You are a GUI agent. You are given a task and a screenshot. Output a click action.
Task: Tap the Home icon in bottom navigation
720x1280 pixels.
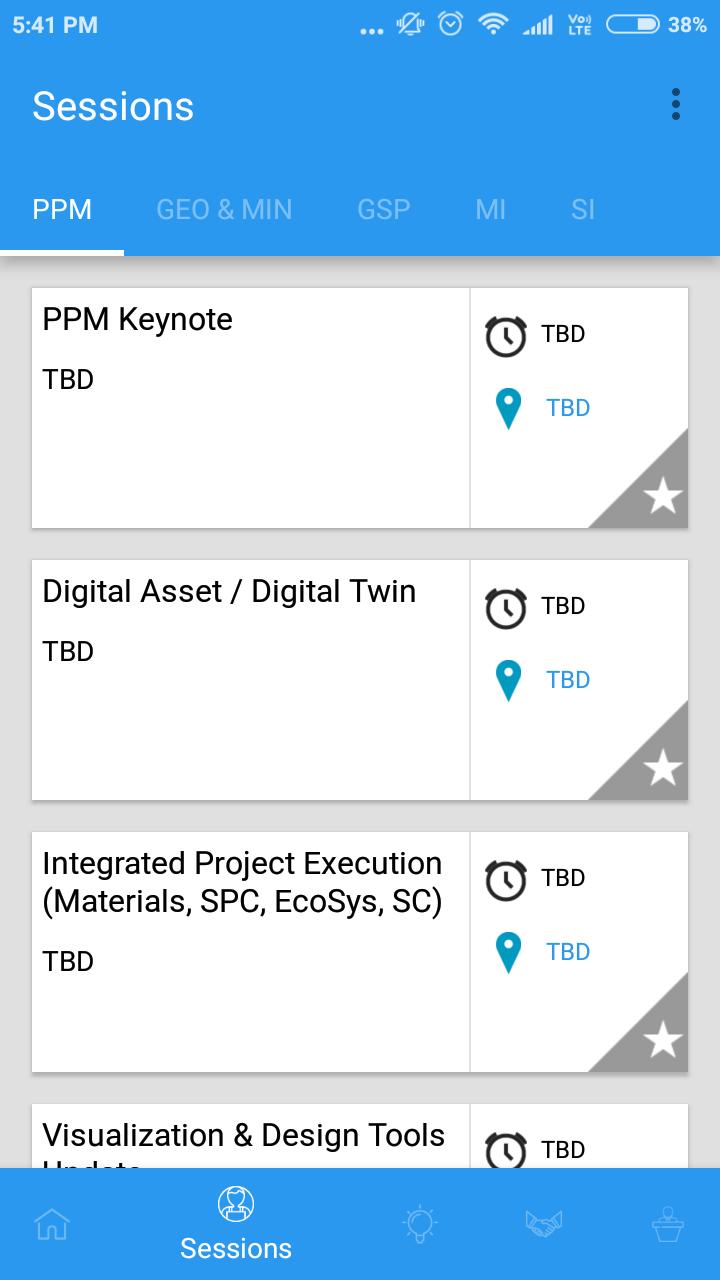[x=52, y=1223]
